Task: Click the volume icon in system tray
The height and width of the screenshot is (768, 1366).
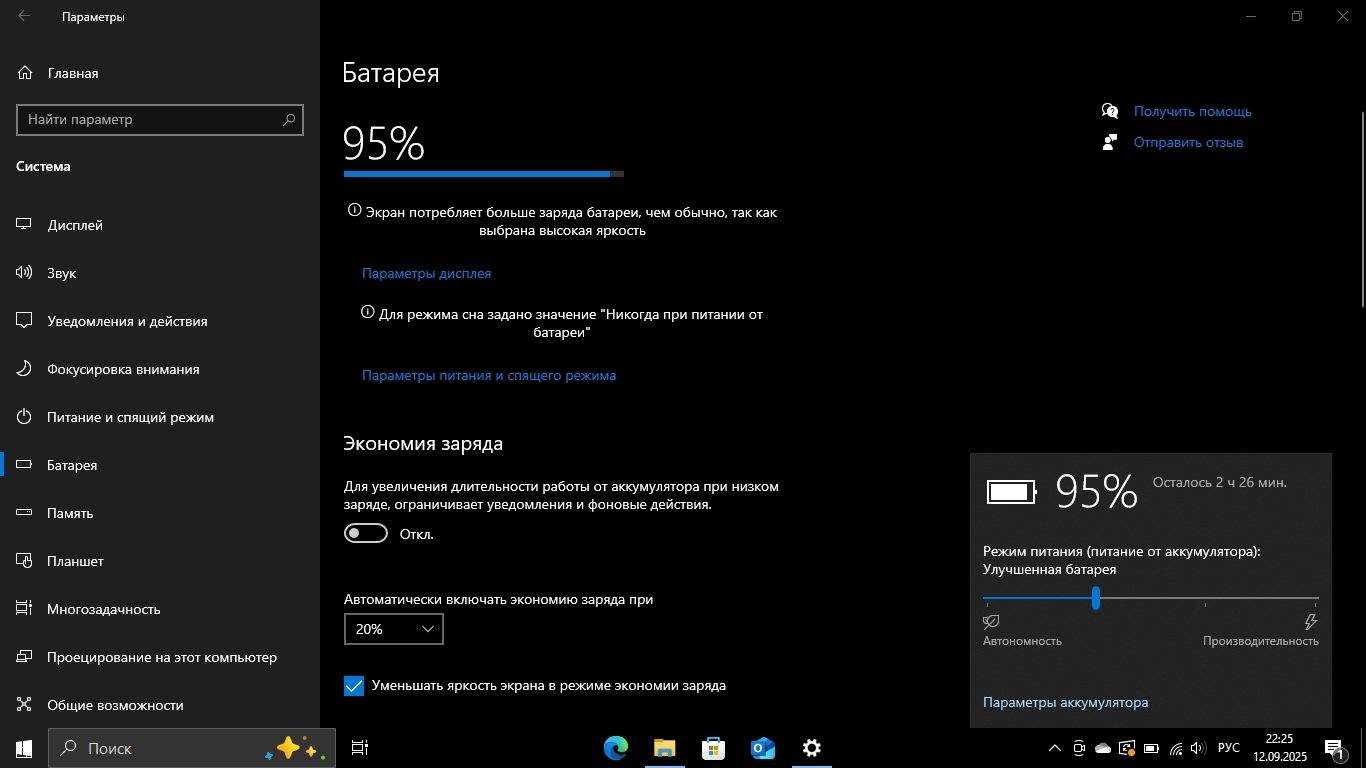Action: coord(1199,748)
